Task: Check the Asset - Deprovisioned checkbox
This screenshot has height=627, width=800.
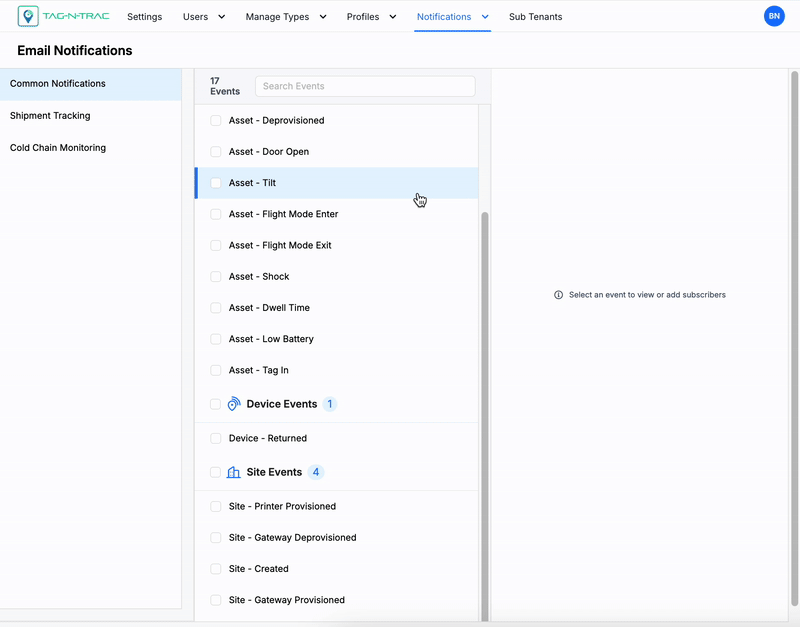Action: tap(216, 120)
